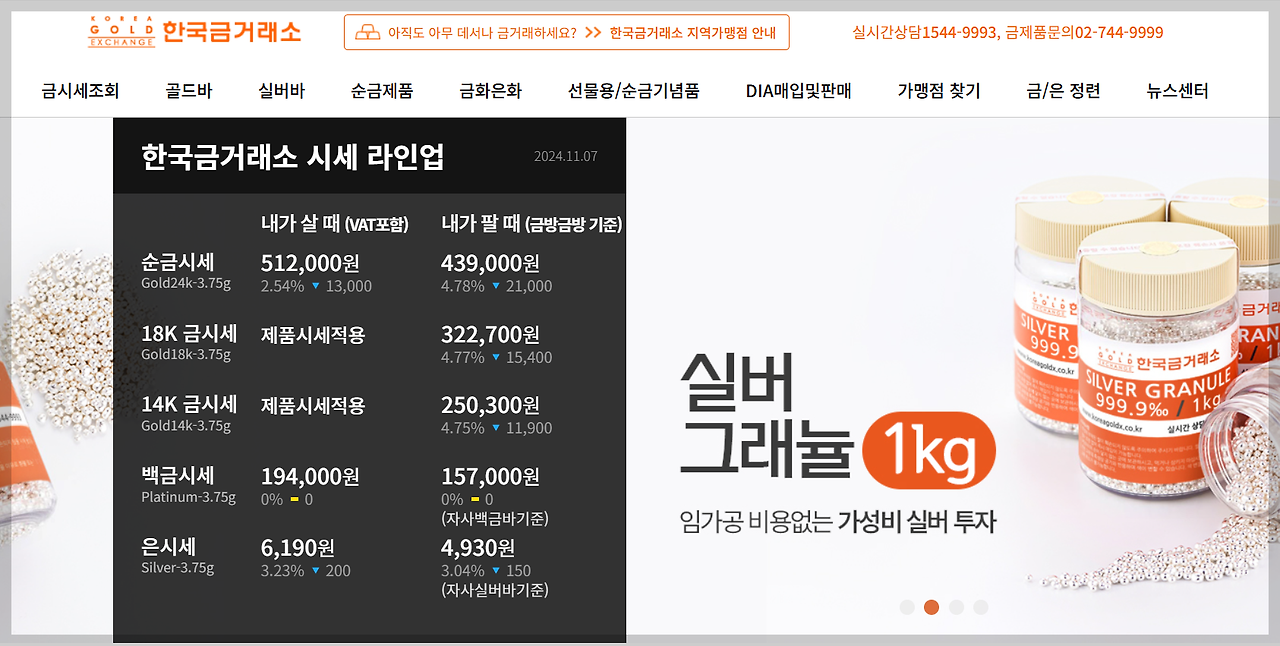Click the gold sell price 439,000원

click(x=490, y=263)
